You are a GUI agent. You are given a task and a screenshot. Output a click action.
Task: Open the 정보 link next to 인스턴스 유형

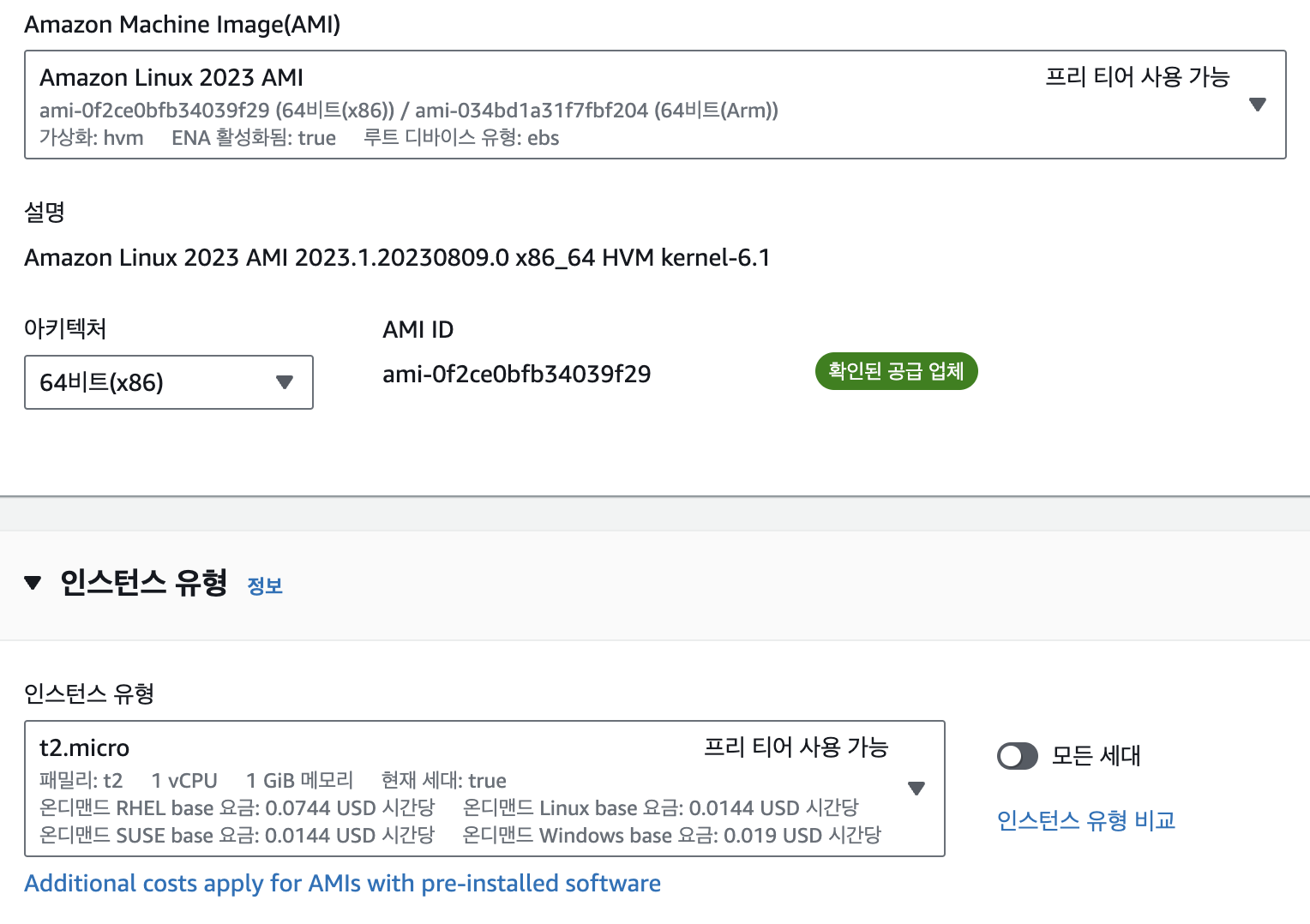tap(265, 586)
